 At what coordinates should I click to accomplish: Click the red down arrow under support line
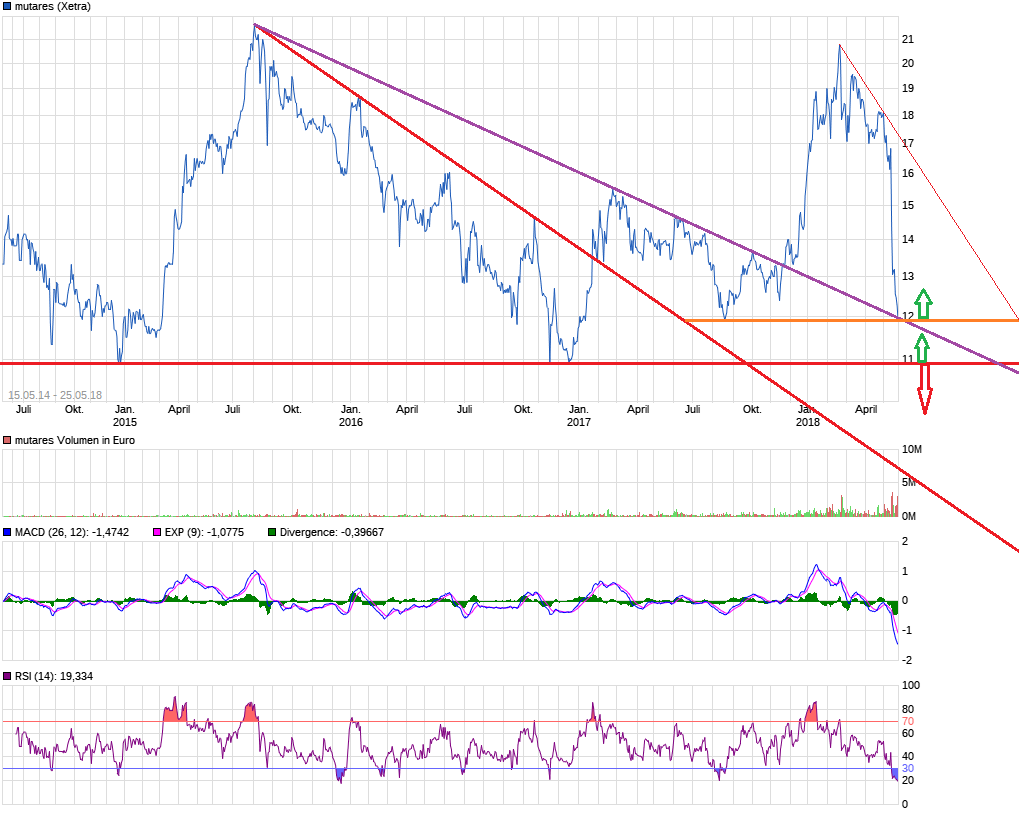925,388
